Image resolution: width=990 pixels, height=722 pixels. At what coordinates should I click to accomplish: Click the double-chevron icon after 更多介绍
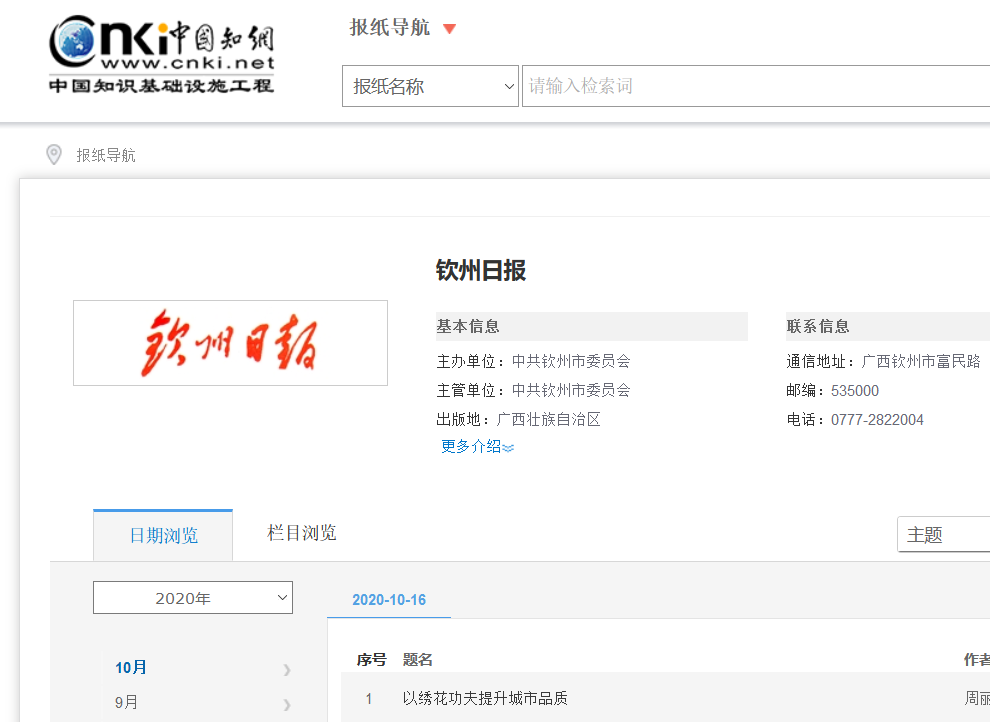pyautogui.click(x=508, y=448)
